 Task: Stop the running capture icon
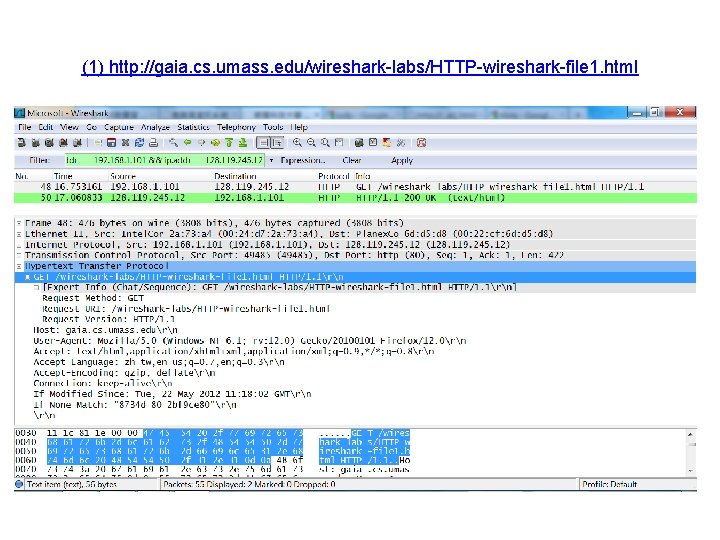63,143
